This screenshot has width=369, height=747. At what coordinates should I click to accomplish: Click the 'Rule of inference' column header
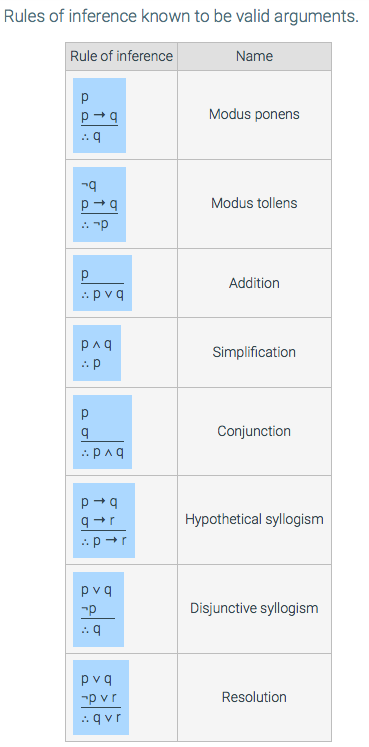pos(121,56)
